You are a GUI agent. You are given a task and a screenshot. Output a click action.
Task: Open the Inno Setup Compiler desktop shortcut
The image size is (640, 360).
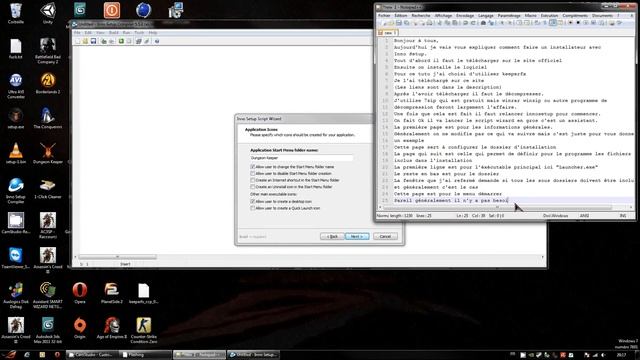click(16, 190)
